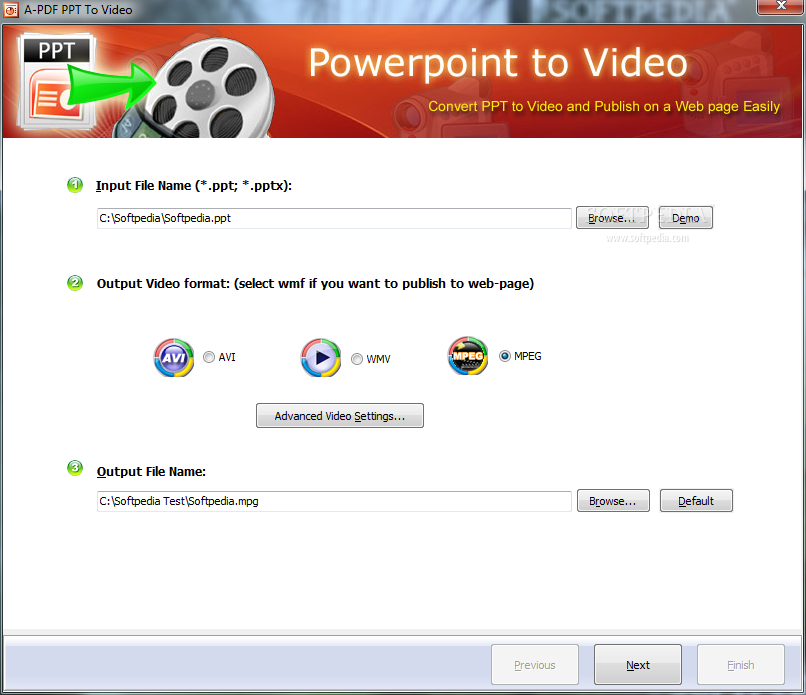Click the 'Output Video format' label
806x695 pixels.
(315, 284)
